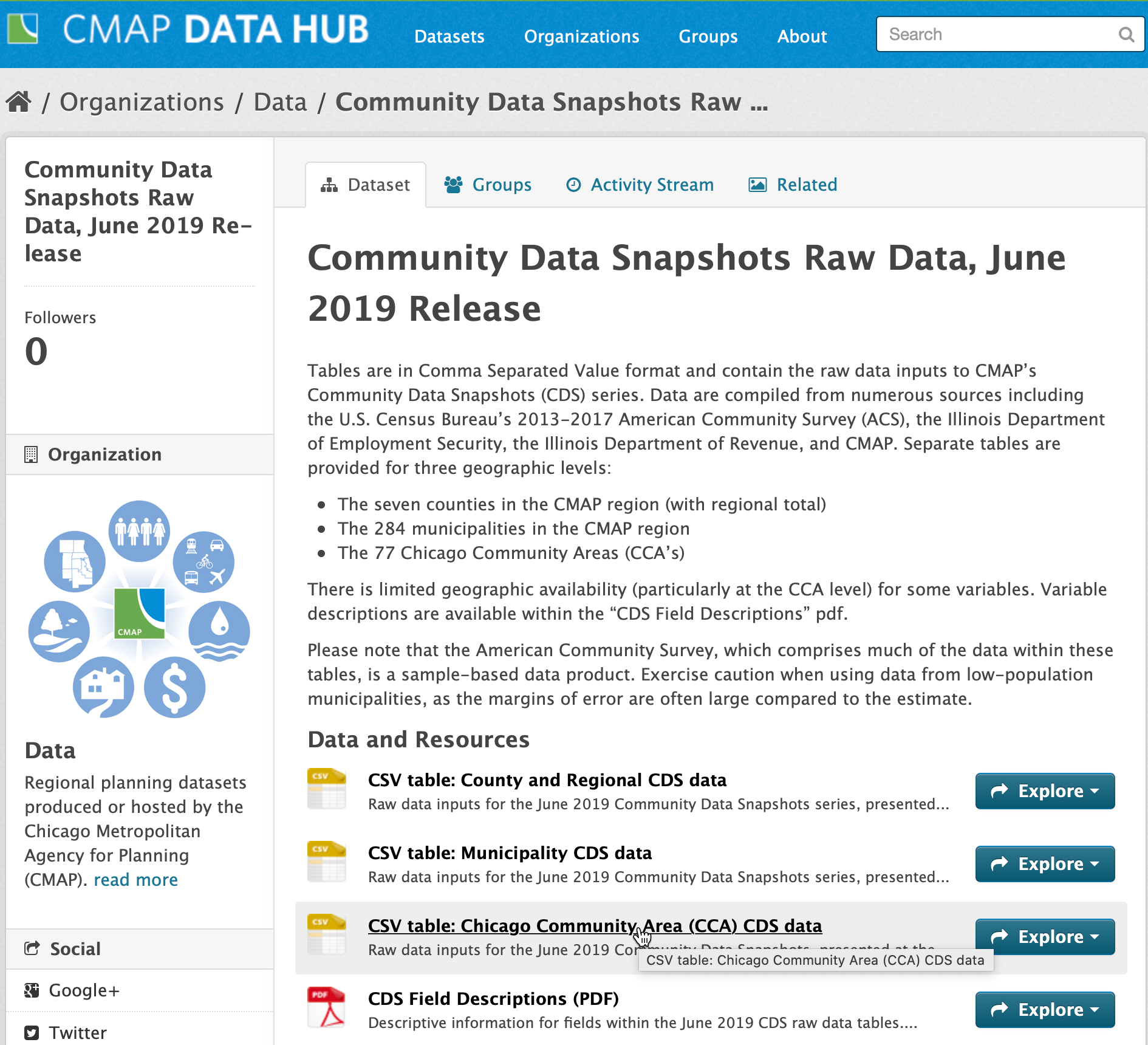Click the home icon in breadcrumb
The width and height of the screenshot is (1148, 1045).
click(x=19, y=101)
